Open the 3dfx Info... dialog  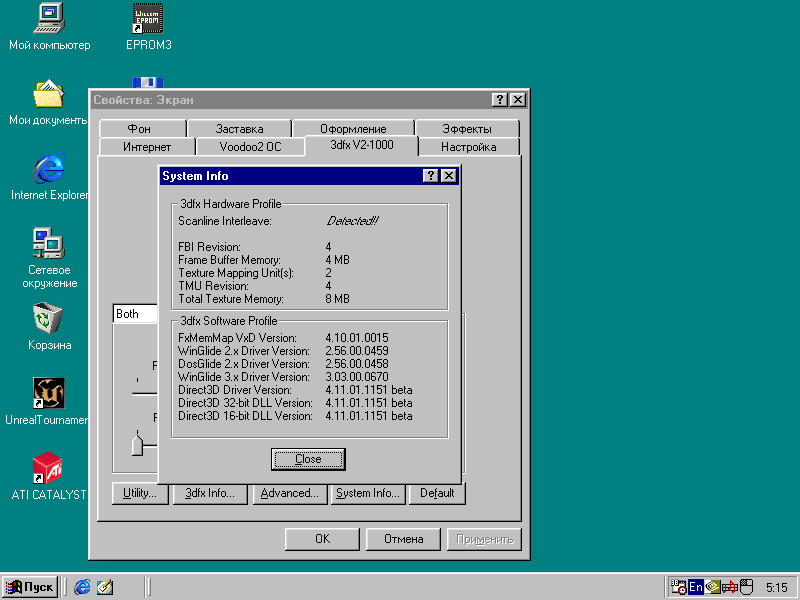pos(210,493)
